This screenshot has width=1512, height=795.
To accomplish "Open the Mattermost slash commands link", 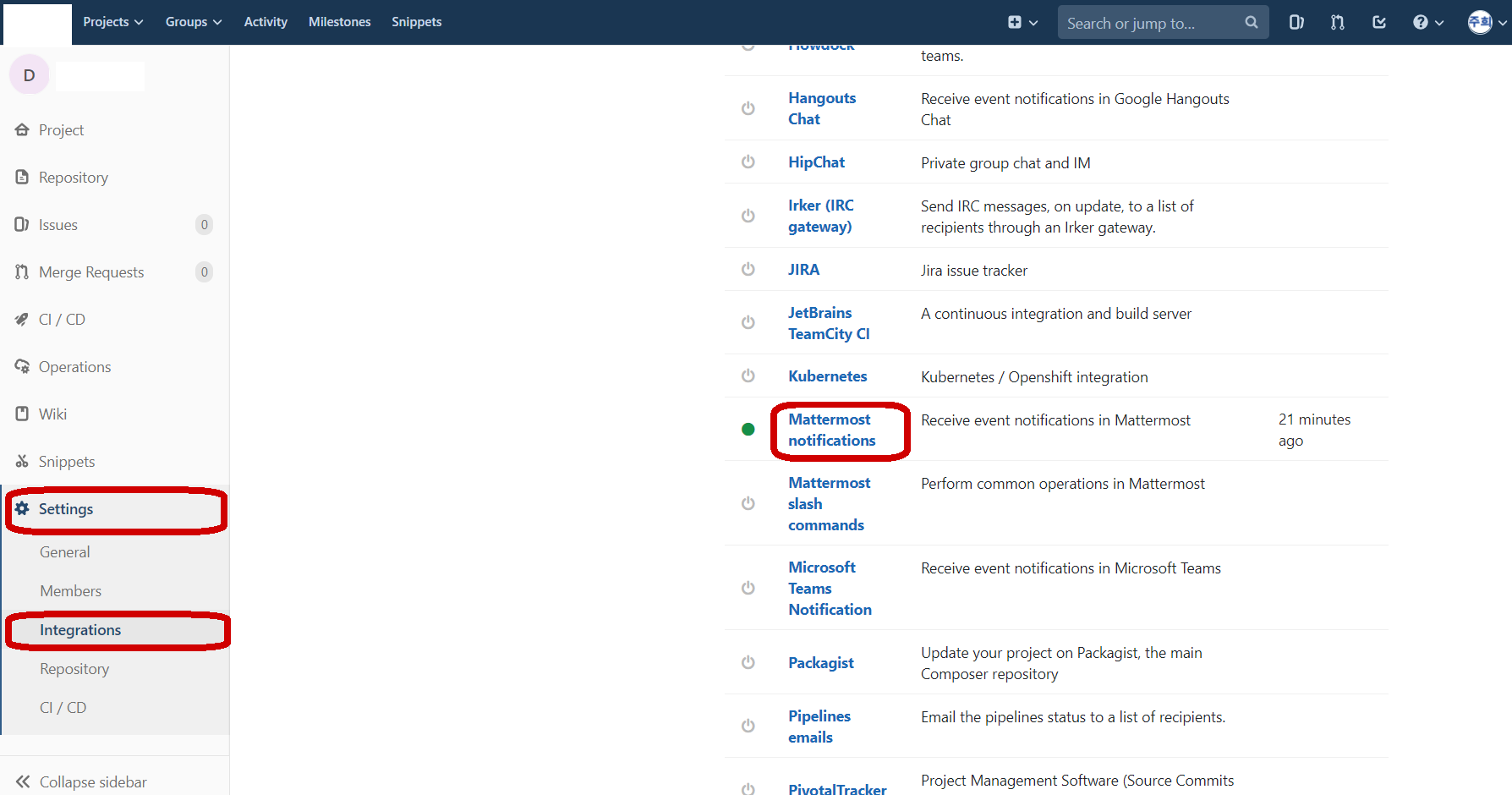I will (x=829, y=503).
